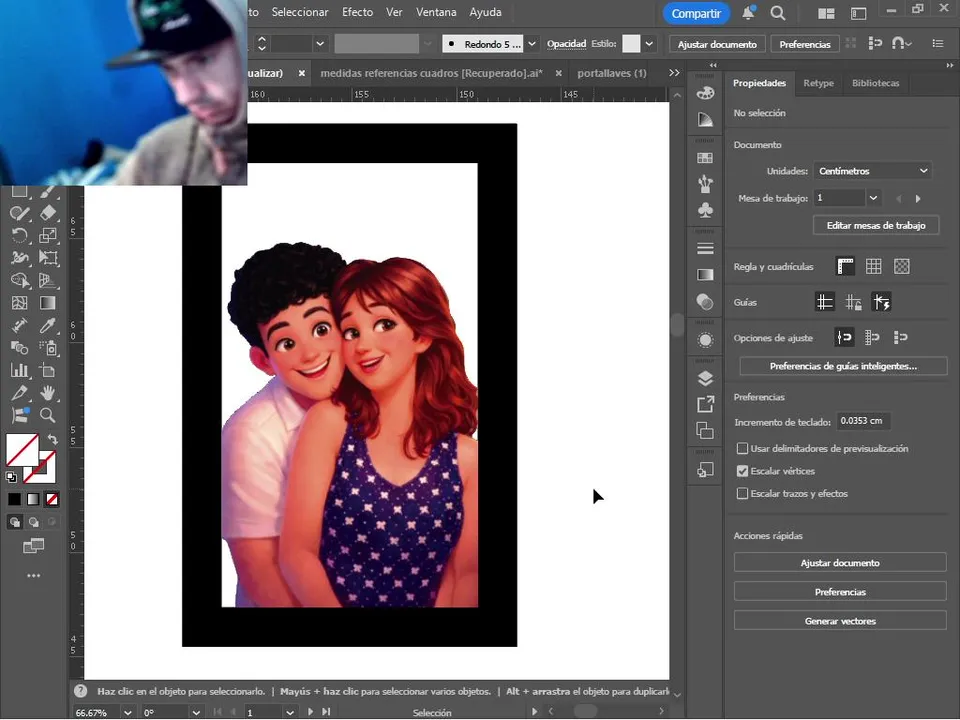Select the Hand tool
The image size is (960, 720).
pyautogui.click(x=48, y=393)
